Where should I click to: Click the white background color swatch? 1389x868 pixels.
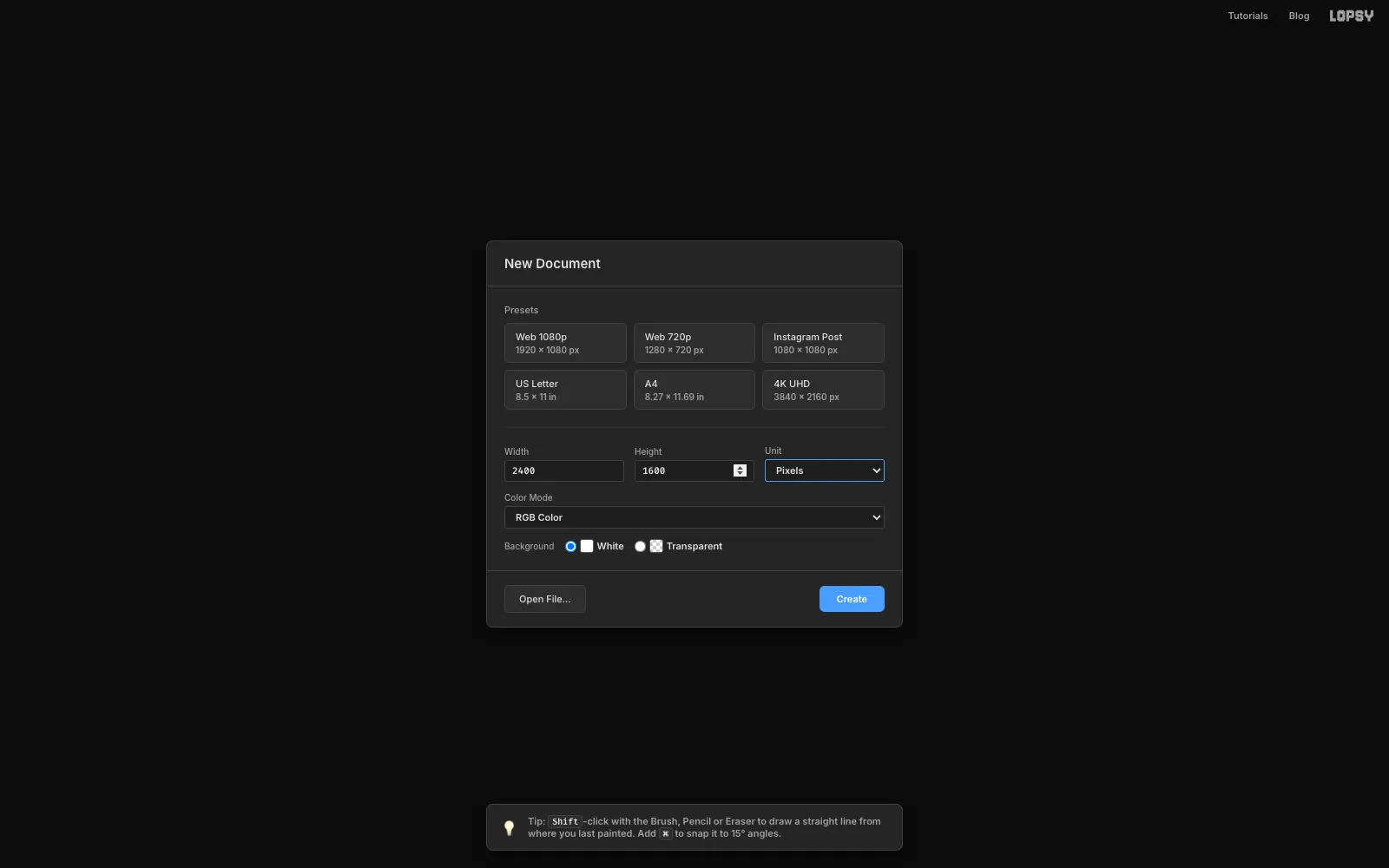587,546
